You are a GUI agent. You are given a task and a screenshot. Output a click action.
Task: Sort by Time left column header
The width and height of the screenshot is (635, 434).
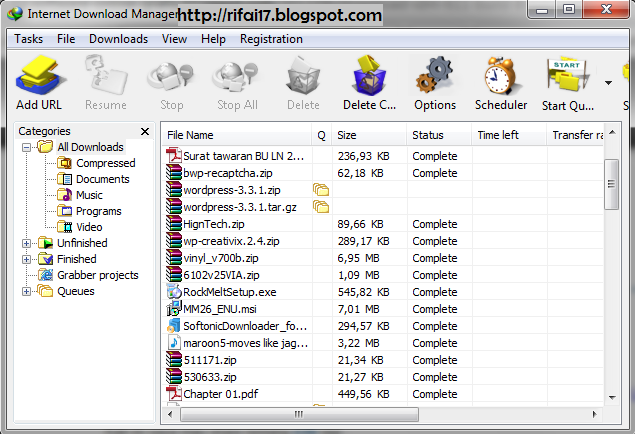point(509,135)
